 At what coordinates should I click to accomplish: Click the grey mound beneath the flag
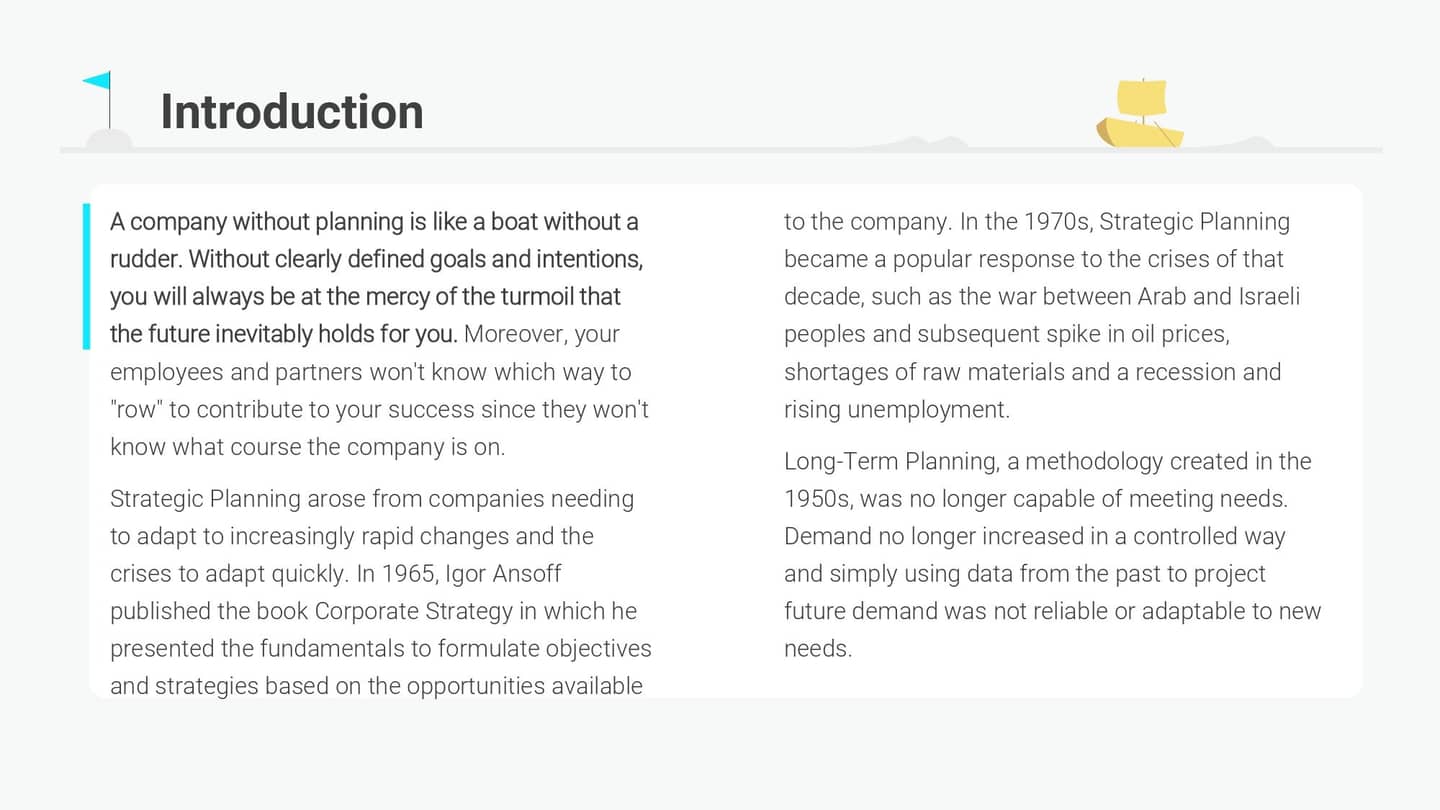pyautogui.click(x=108, y=140)
